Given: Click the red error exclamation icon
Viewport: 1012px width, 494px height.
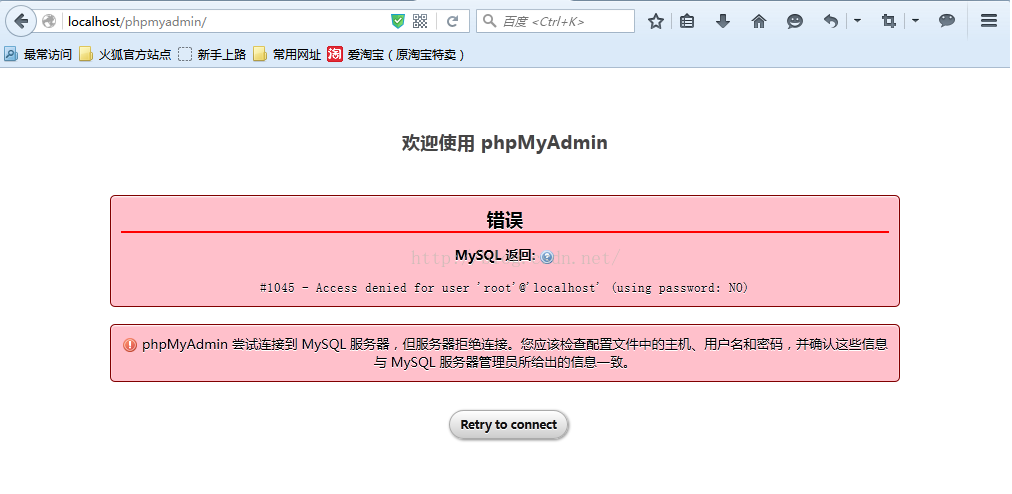Looking at the screenshot, I should pyautogui.click(x=130, y=345).
